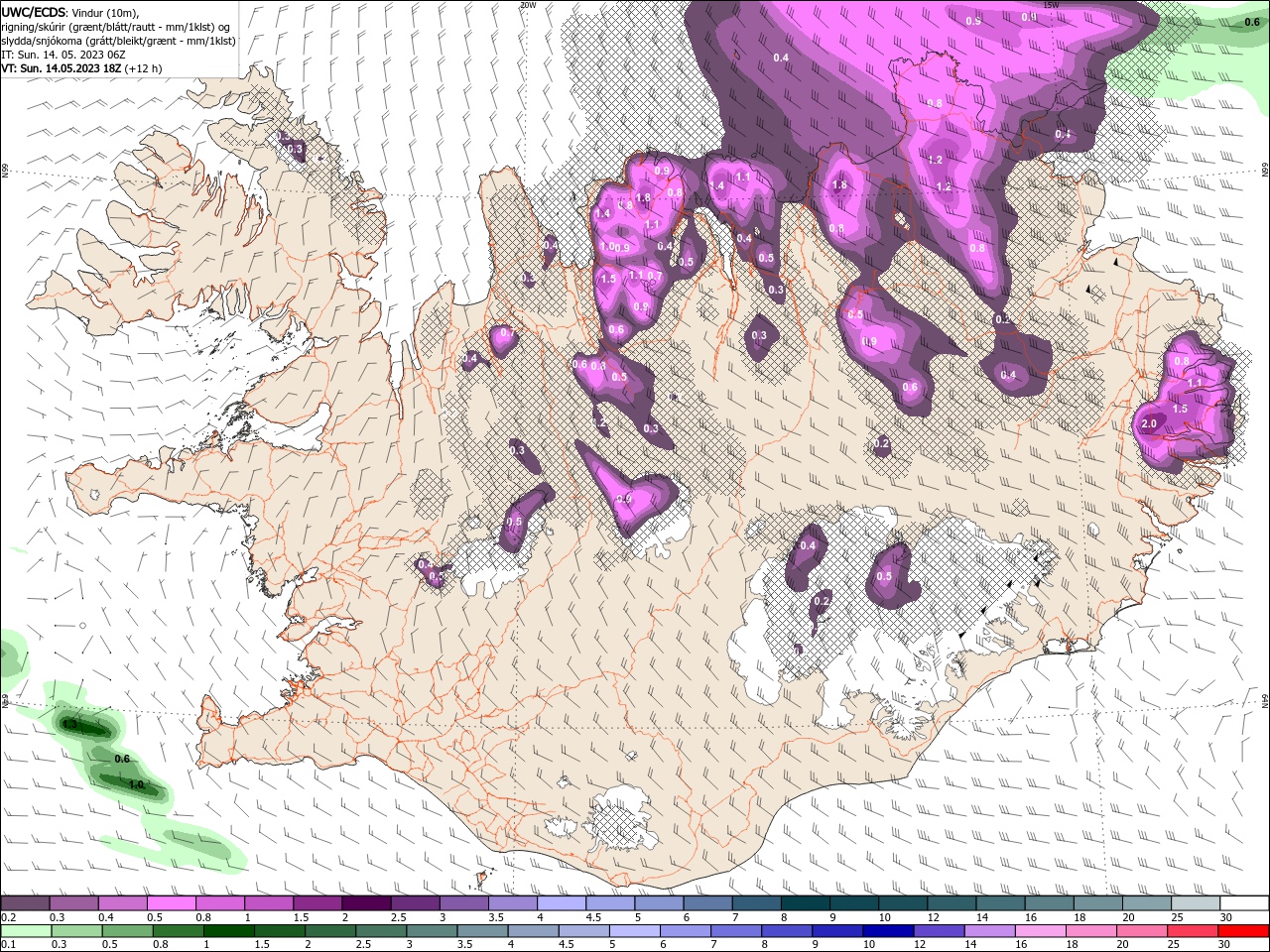
Task: Pick the pale grey snow swatch between 25 and 30
Action: (1197, 903)
